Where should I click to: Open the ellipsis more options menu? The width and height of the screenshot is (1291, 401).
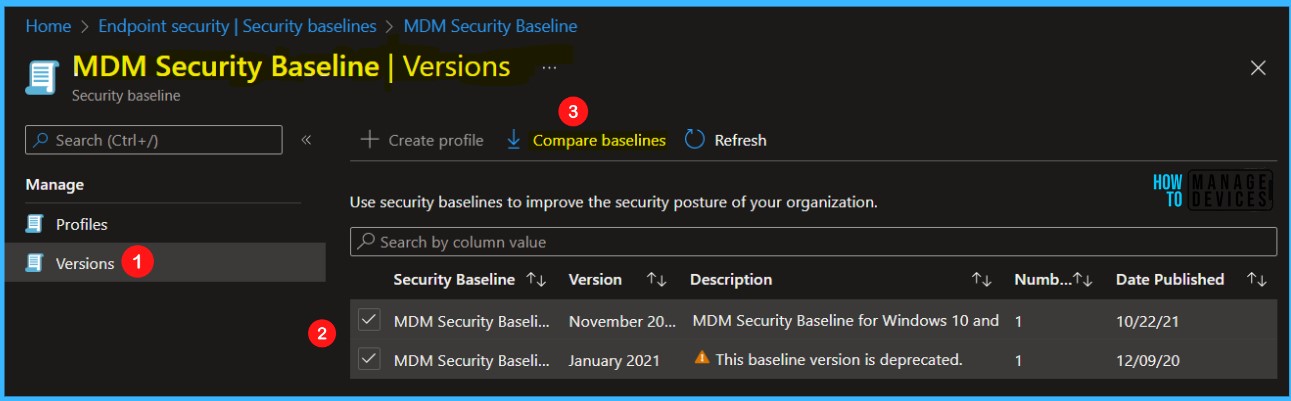pos(549,67)
